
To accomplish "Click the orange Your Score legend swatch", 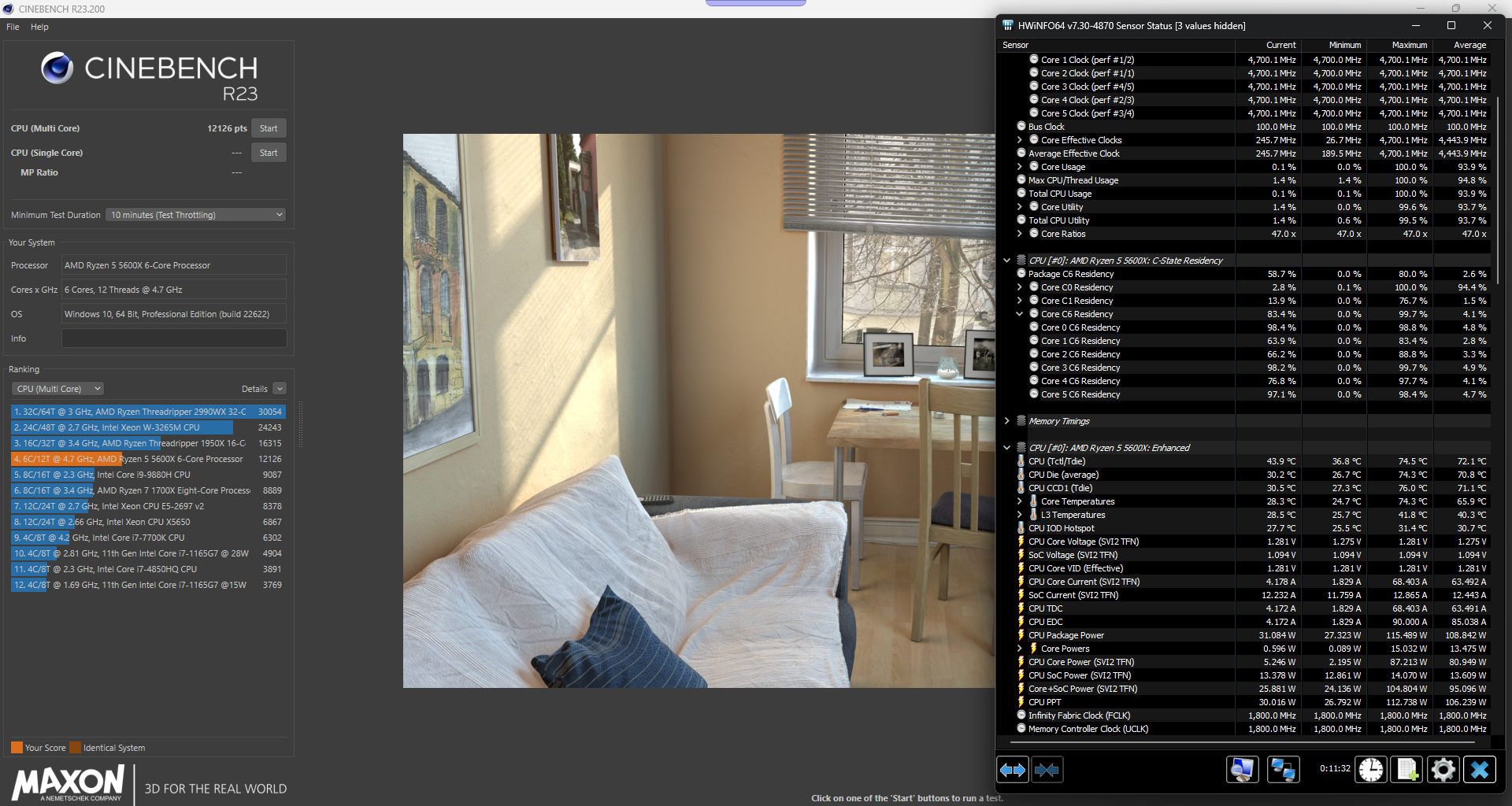I will tap(17, 748).
